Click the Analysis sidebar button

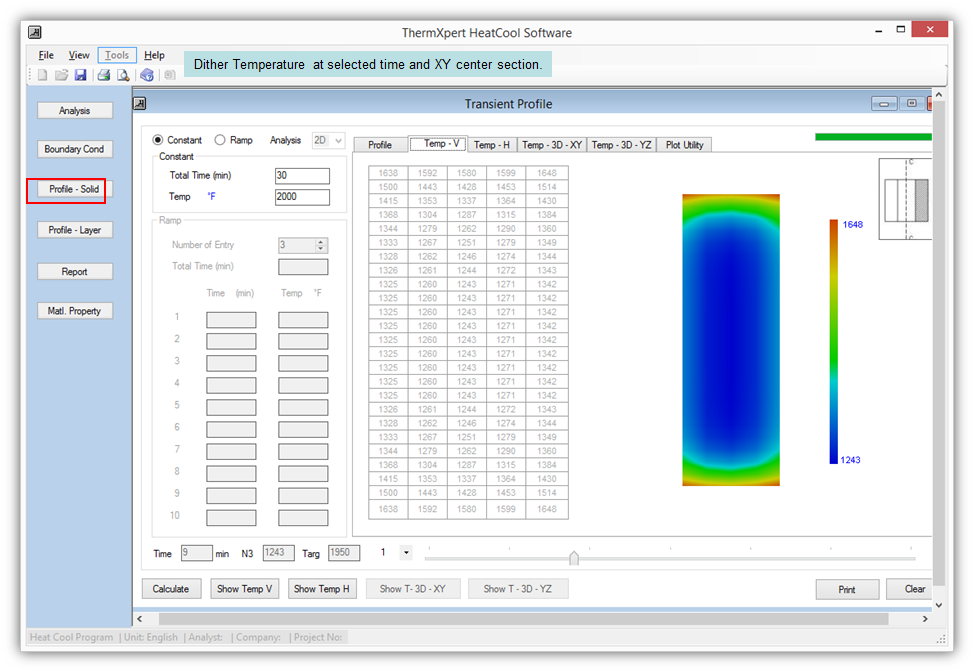pos(75,111)
